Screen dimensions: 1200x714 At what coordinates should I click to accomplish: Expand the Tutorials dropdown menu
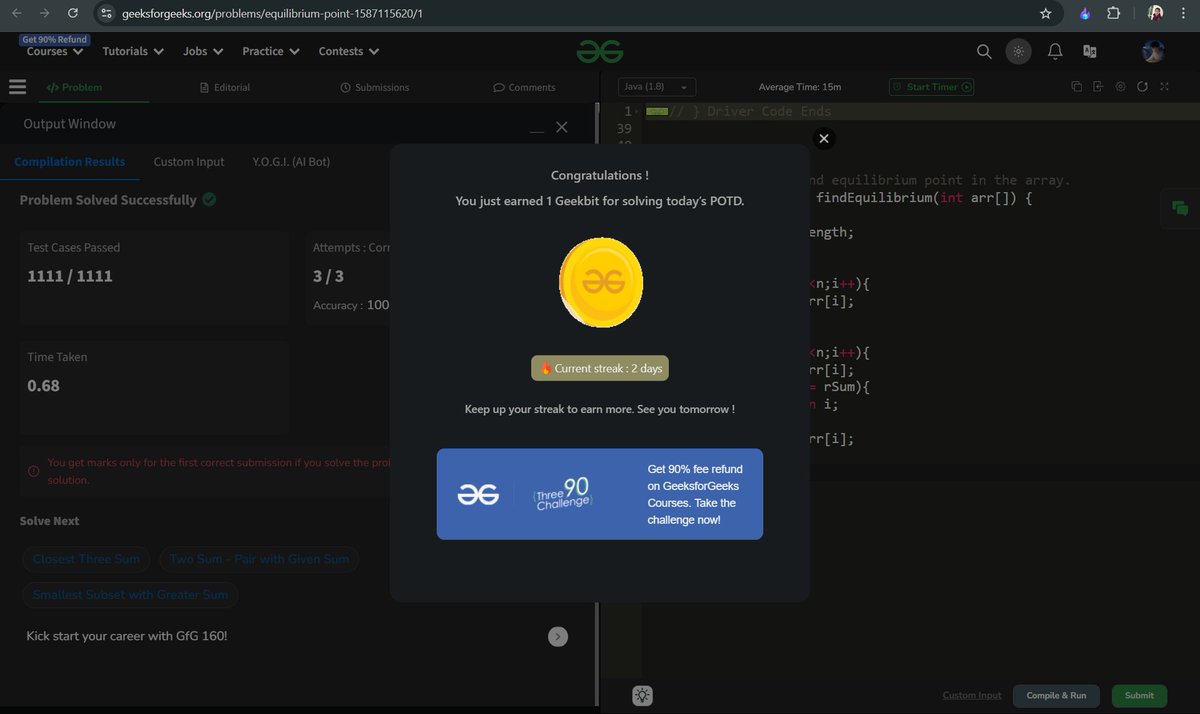[133, 51]
